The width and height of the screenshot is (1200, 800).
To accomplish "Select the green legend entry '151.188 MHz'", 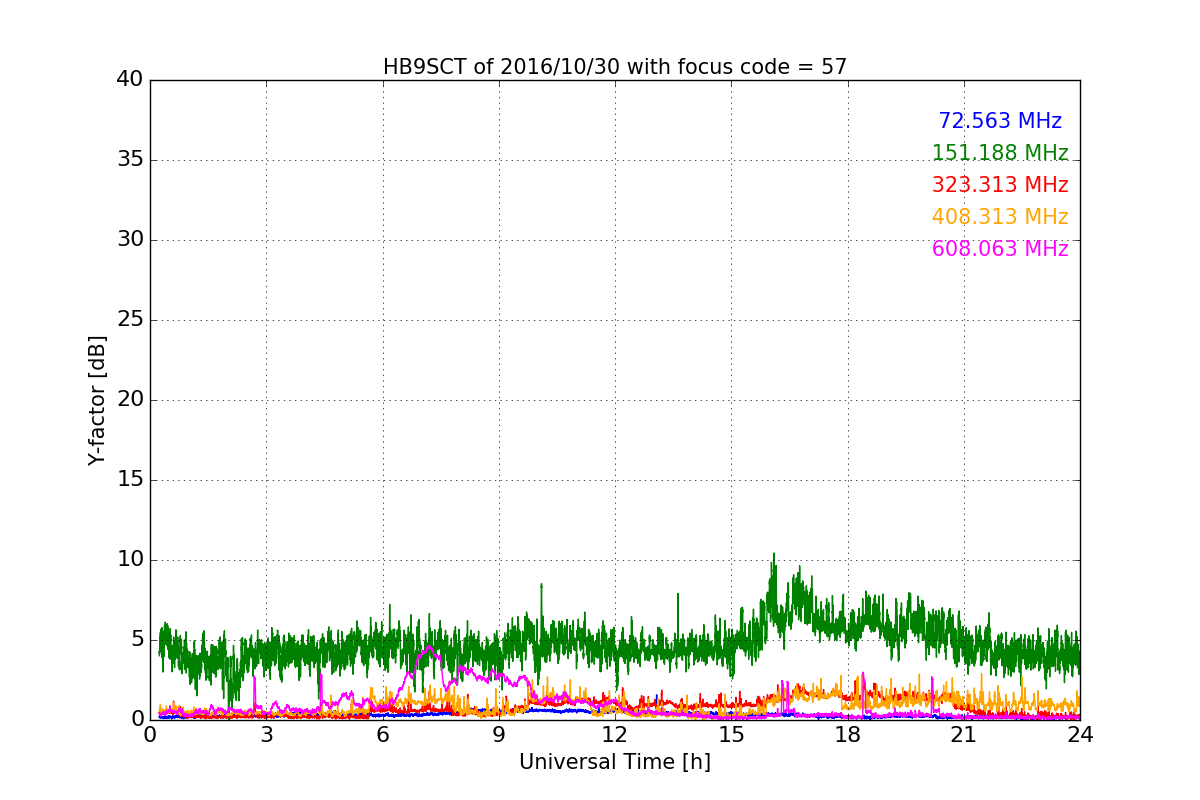I will [x=1000, y=153].
